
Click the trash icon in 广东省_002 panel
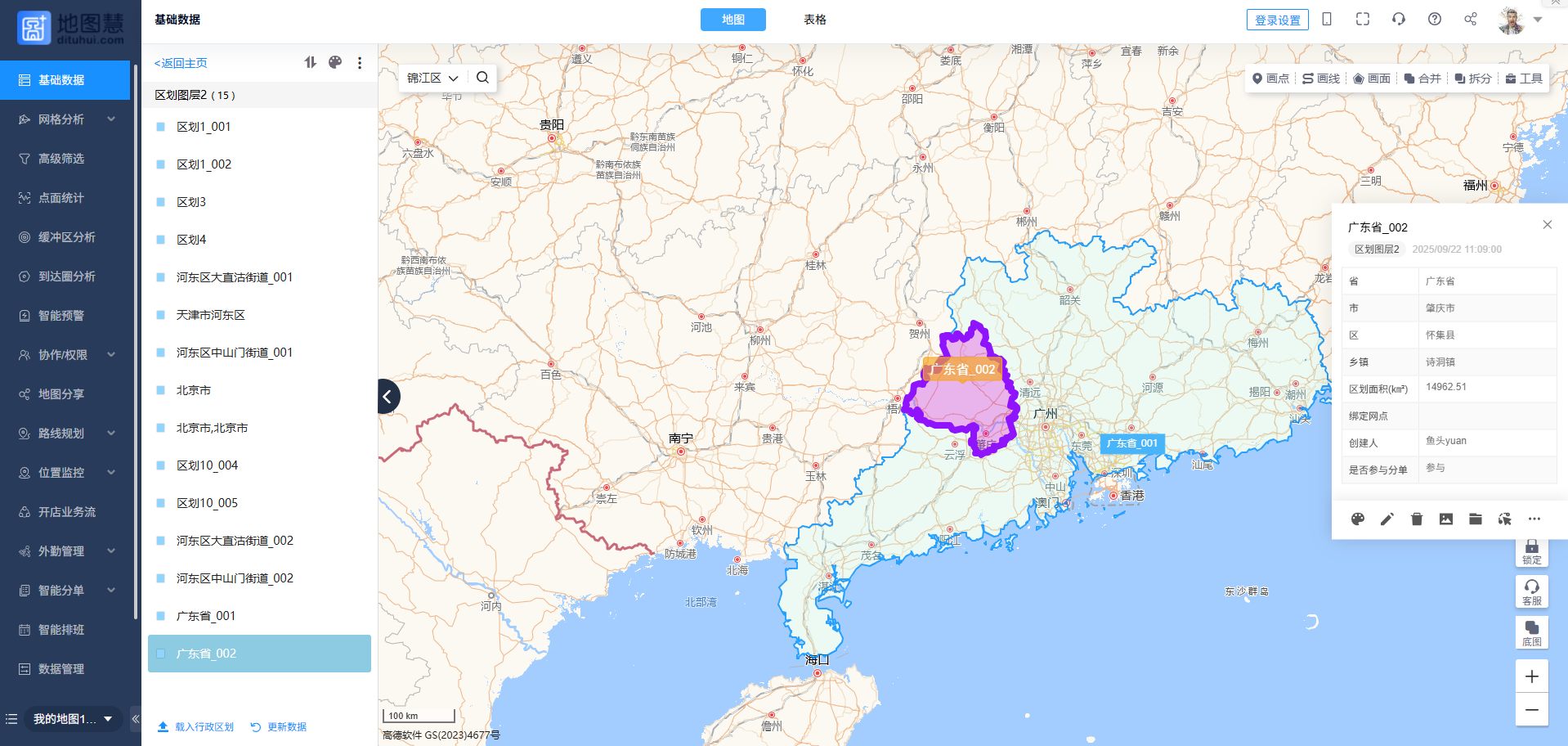point(1417,519)
